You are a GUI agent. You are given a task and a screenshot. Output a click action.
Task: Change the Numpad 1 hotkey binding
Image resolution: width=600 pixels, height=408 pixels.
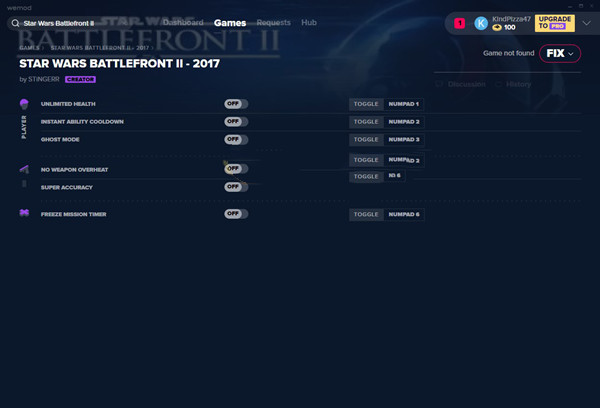(x=403, y=104)
